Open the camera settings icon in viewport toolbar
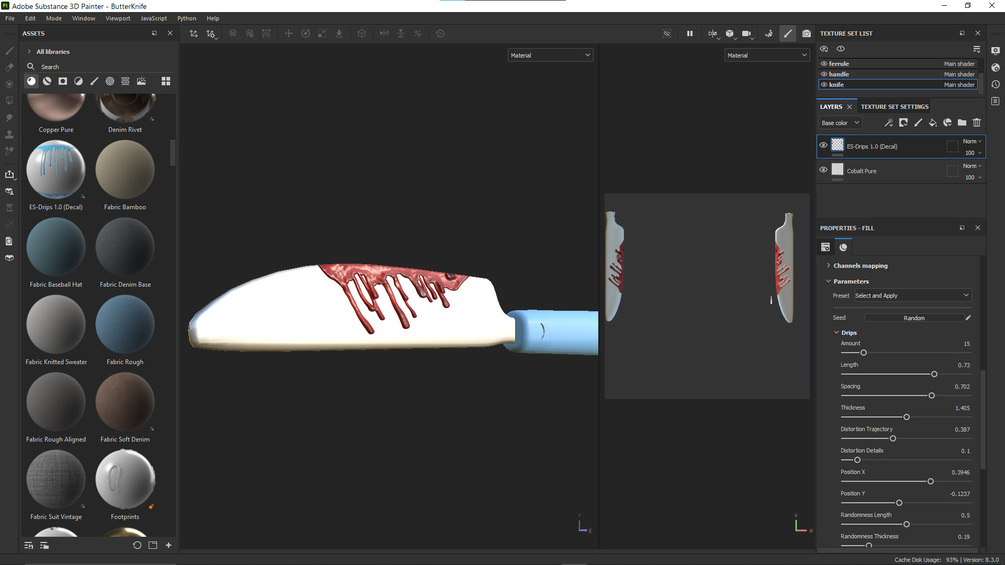The image size is (1005, 565). 747,33
